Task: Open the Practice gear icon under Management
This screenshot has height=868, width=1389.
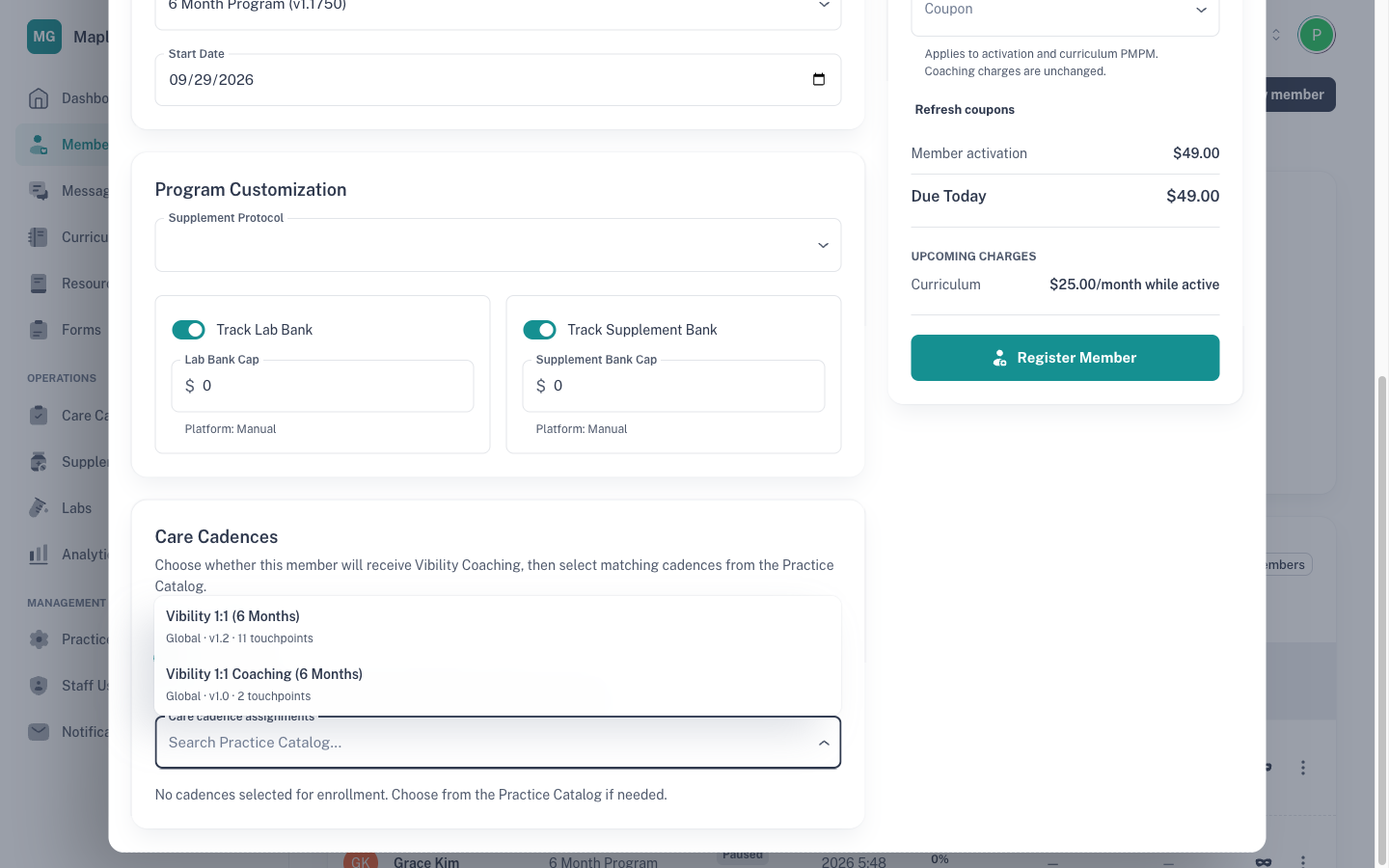Action: [39, 639]
